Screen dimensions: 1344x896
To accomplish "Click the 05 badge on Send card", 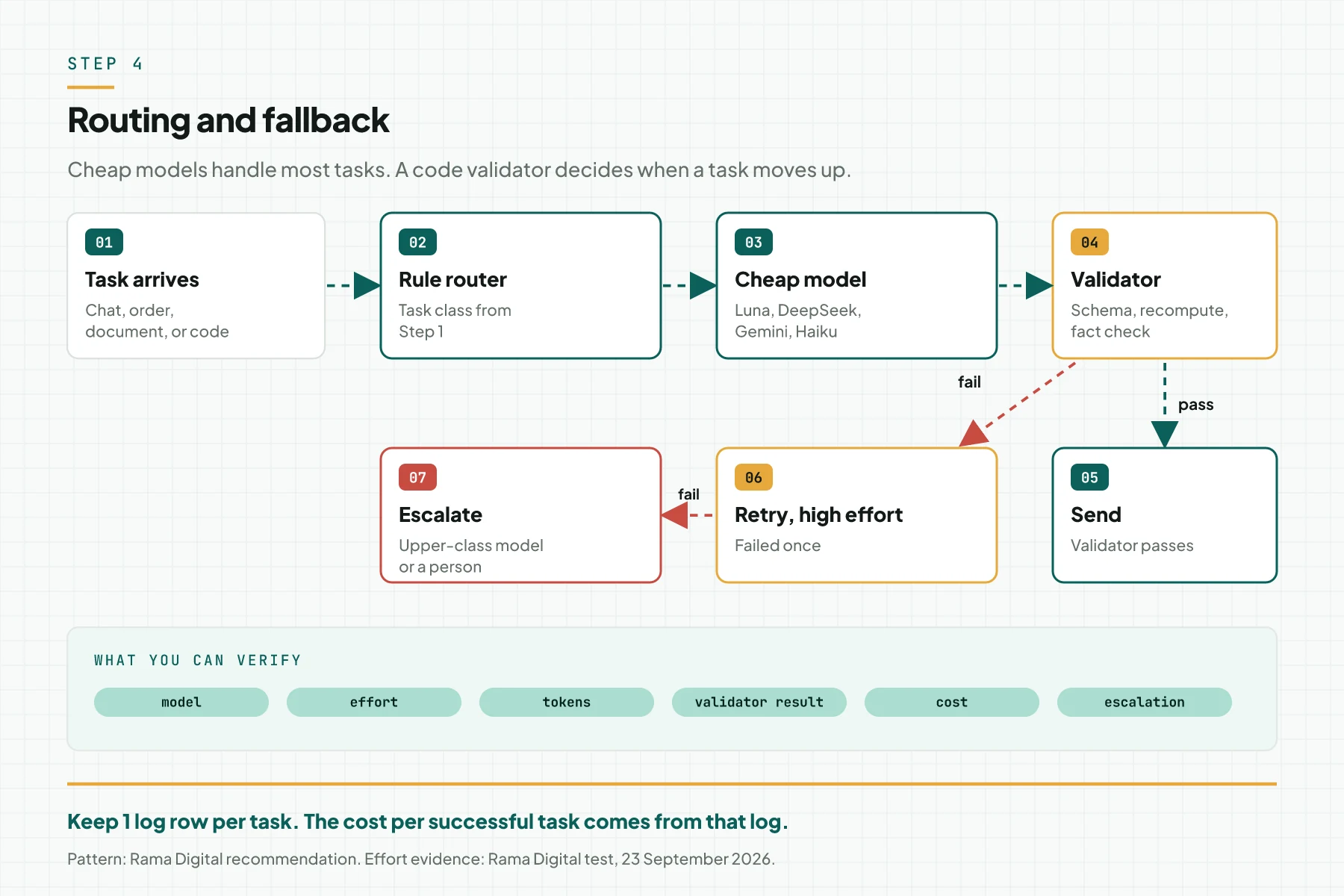I will point(1089,477).
